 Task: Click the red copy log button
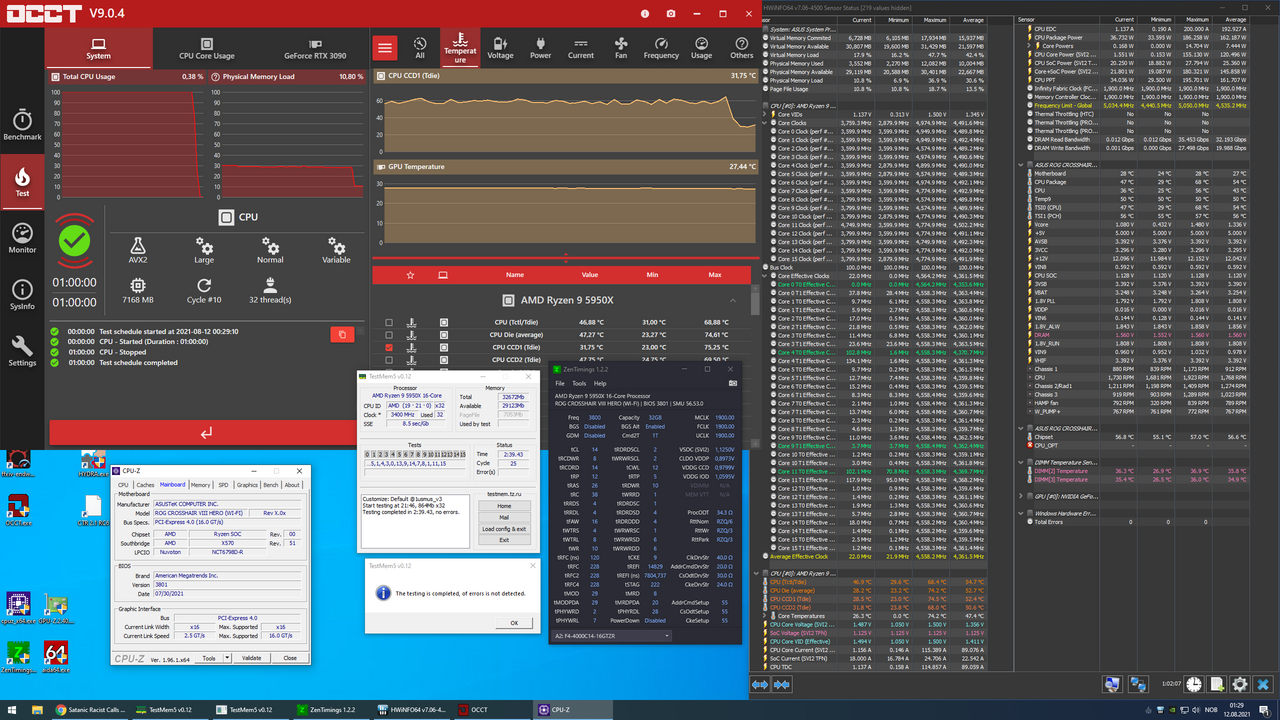tap(342, 335)
